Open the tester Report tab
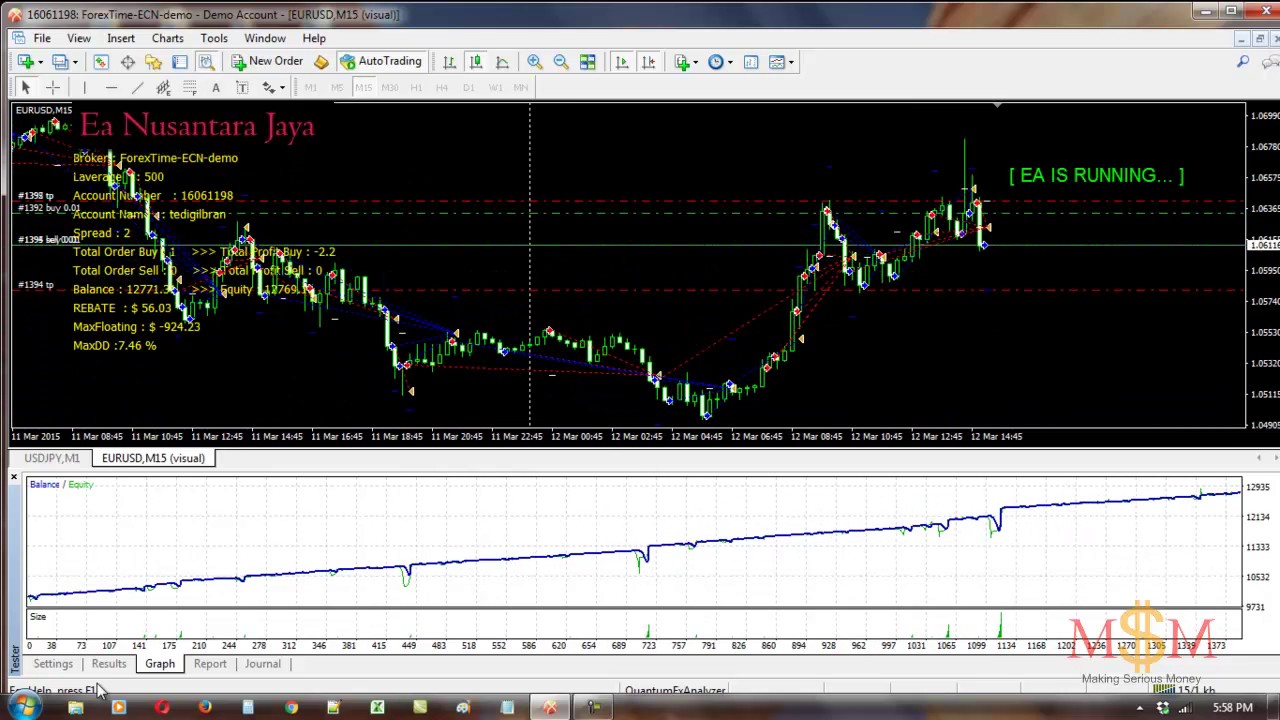1280x720 pixels. [210, 664]
